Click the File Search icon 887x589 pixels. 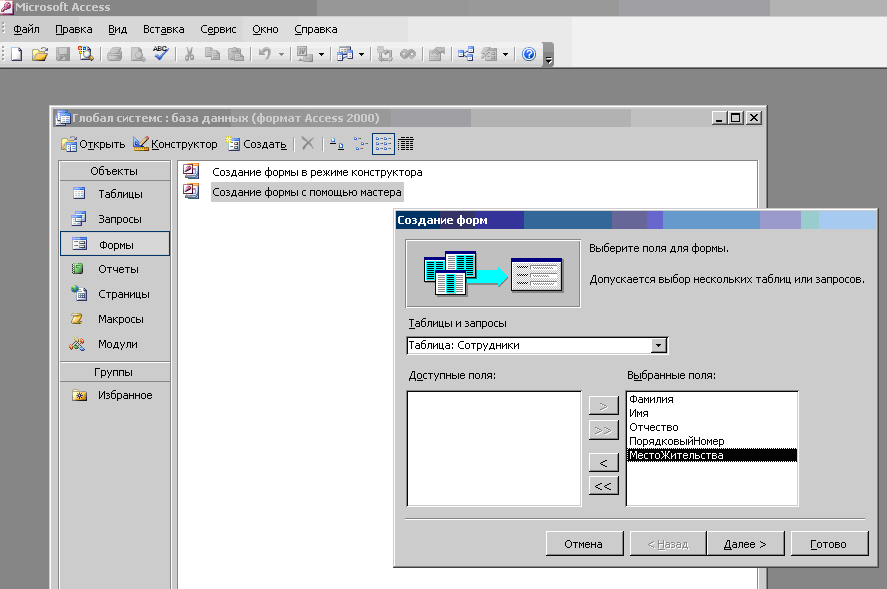(85, 54)
